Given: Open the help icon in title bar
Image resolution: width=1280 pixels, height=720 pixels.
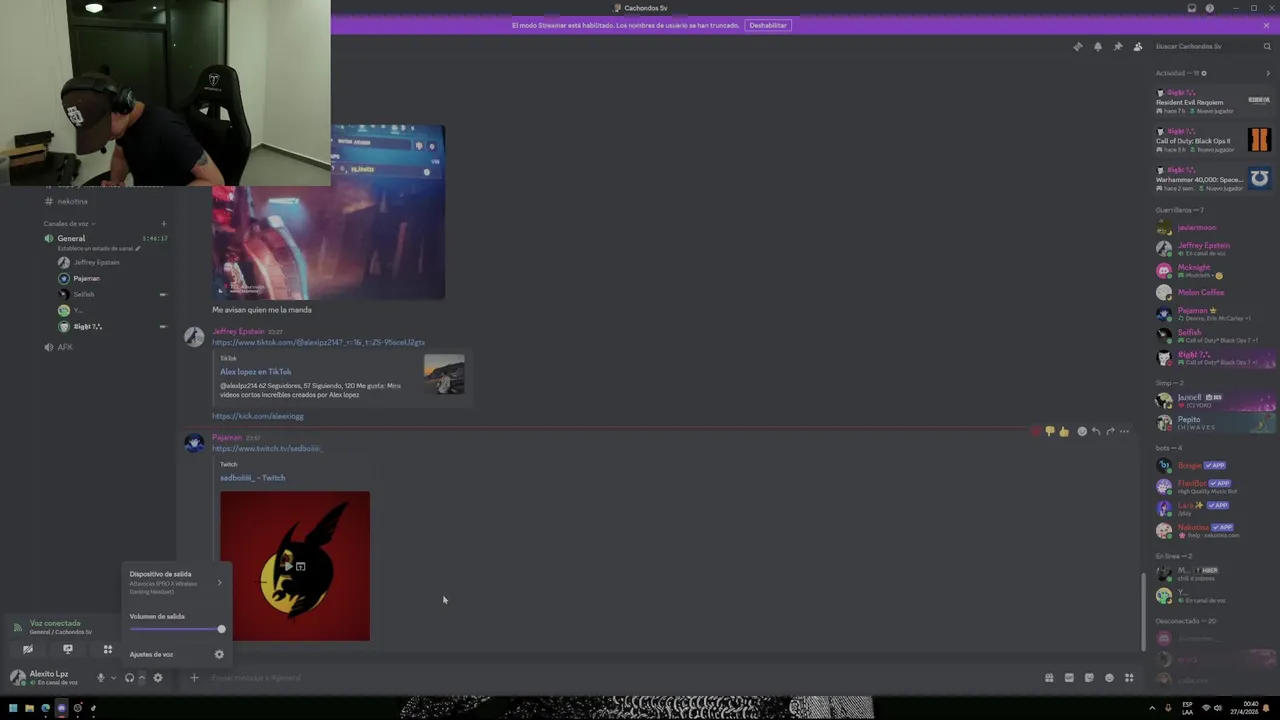Looking at the screenshot, I should click(1209, 8).
